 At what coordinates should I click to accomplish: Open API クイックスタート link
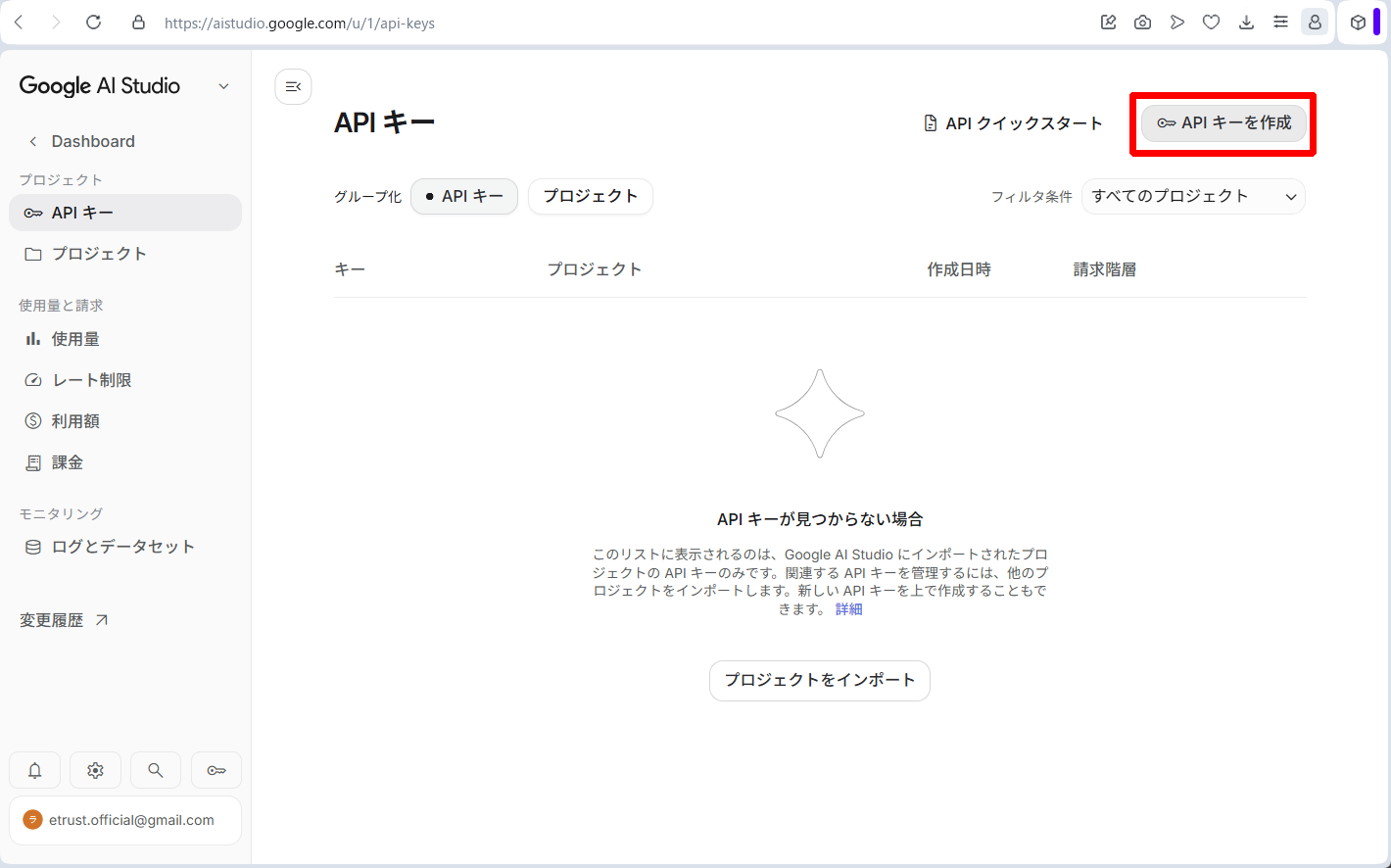[x=1014, y=123]
